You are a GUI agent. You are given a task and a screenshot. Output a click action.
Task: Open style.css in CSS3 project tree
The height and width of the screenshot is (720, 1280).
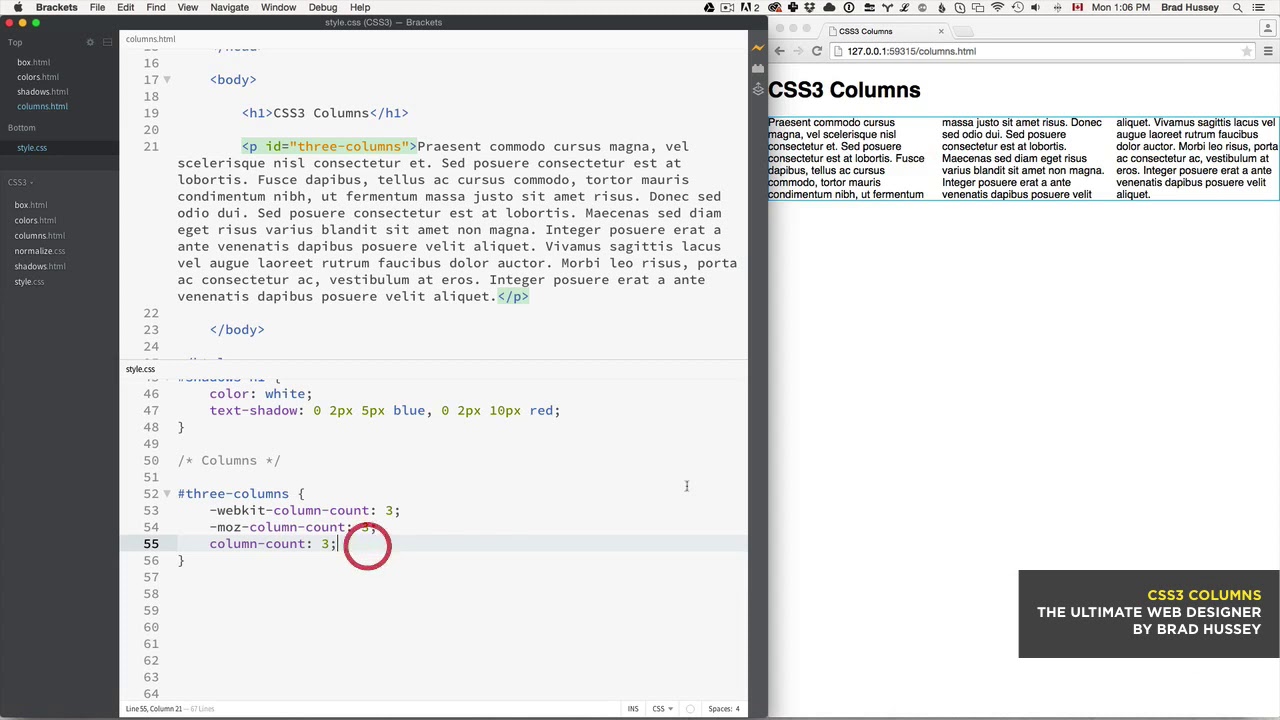coord(29,282)
